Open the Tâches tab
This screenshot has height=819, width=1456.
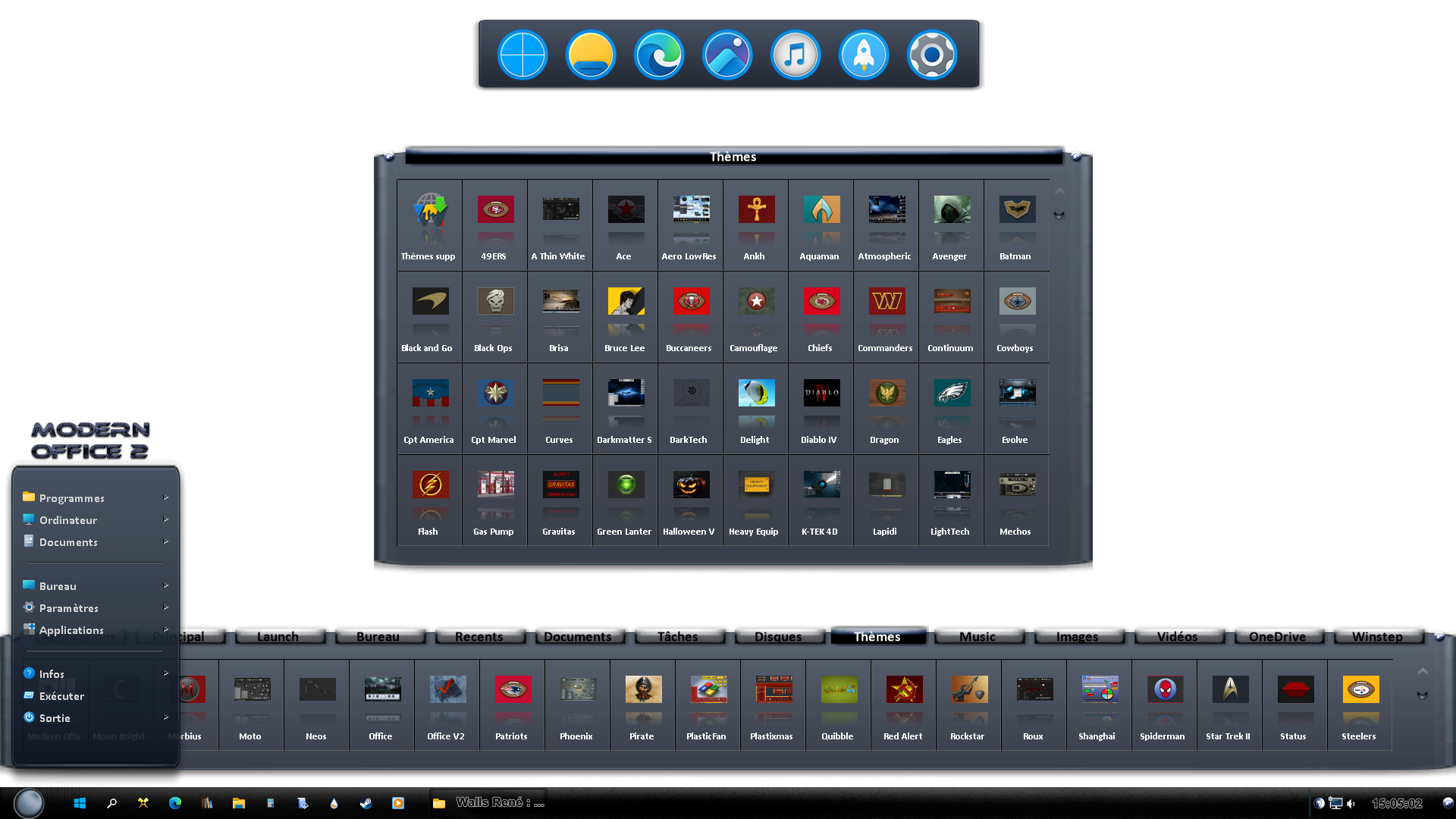pos(677,636)
